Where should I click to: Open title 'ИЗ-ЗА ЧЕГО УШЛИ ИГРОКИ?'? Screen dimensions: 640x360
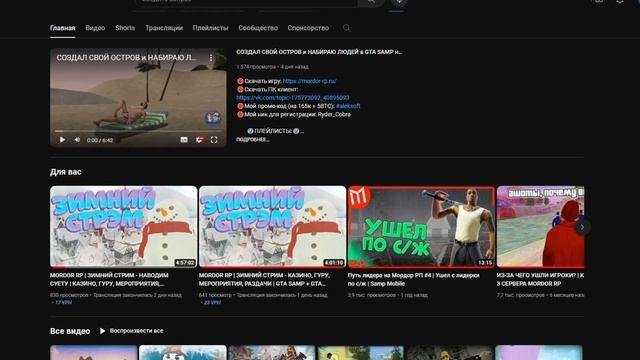point(540,280)
